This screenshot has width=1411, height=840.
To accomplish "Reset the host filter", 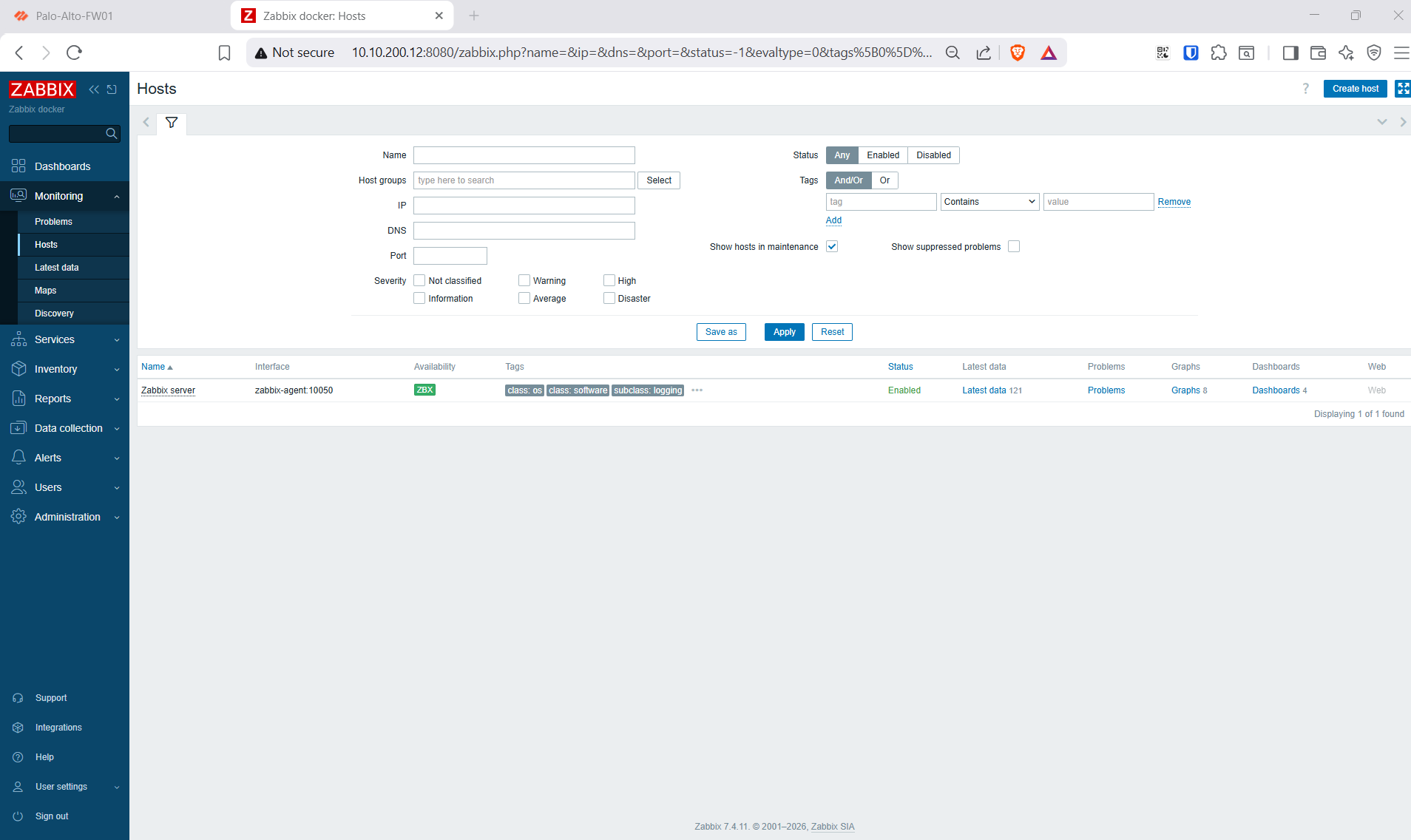I will 832,332.
